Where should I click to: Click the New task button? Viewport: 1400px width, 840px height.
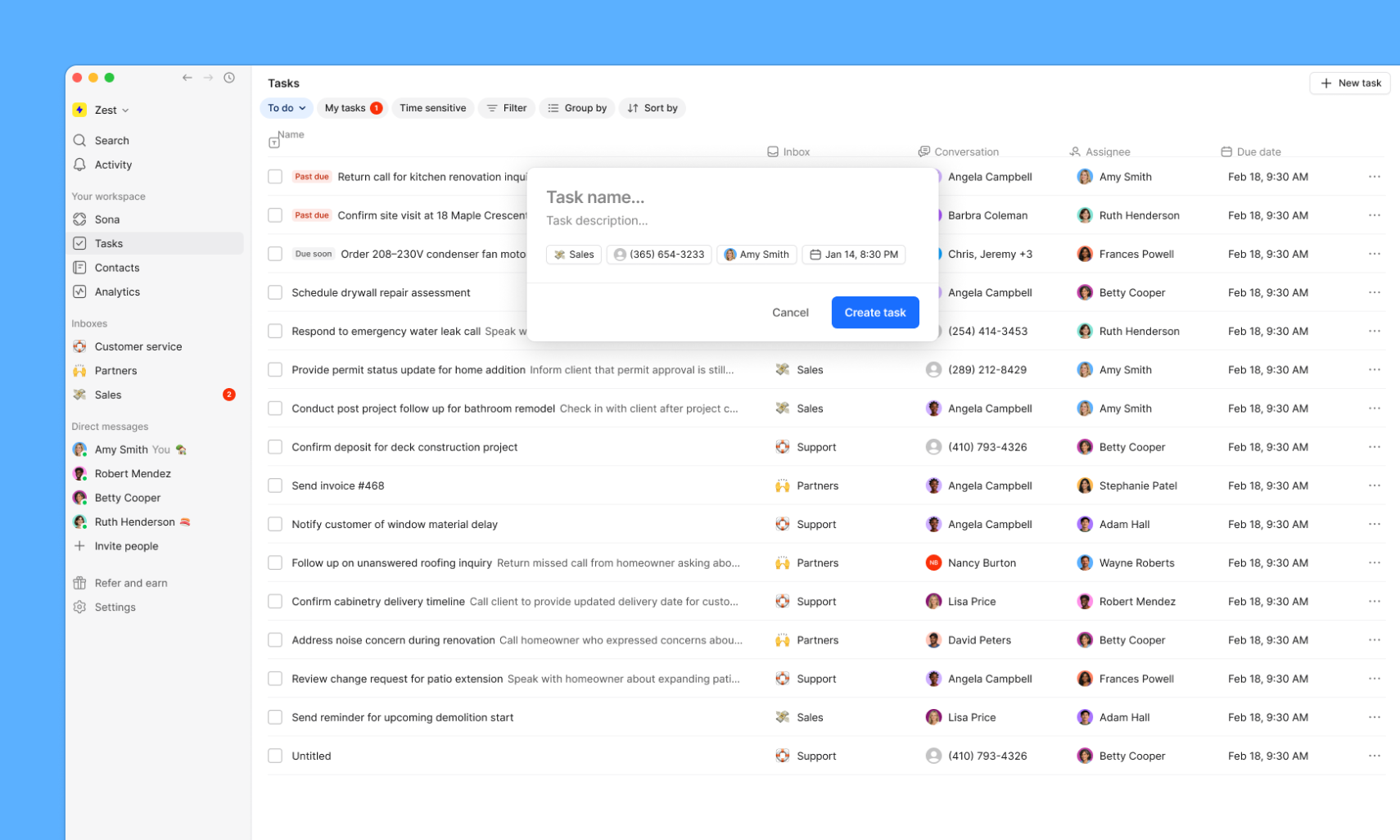1350,84
